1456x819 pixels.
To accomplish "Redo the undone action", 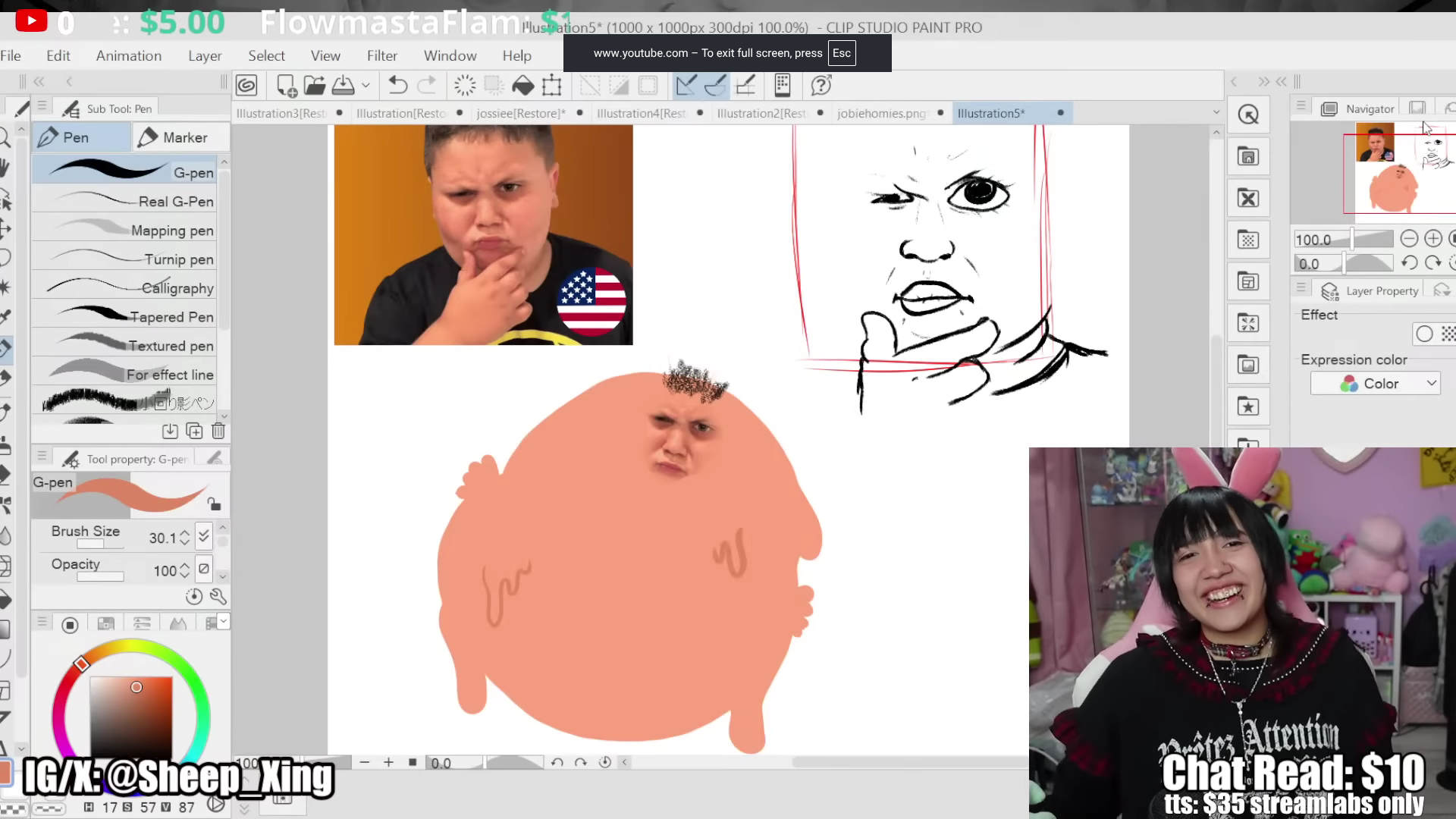I will tap(427, 85).
